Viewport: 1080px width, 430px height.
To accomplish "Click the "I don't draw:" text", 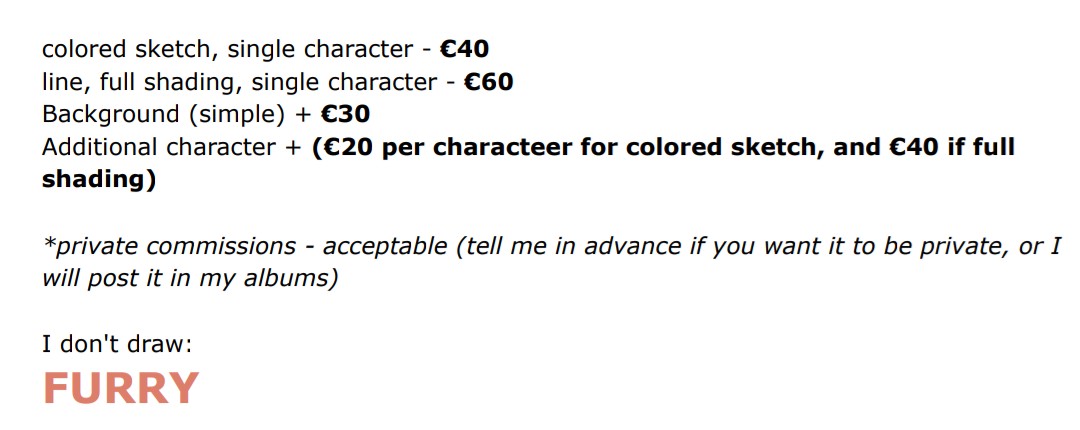I will pos(117,343).
